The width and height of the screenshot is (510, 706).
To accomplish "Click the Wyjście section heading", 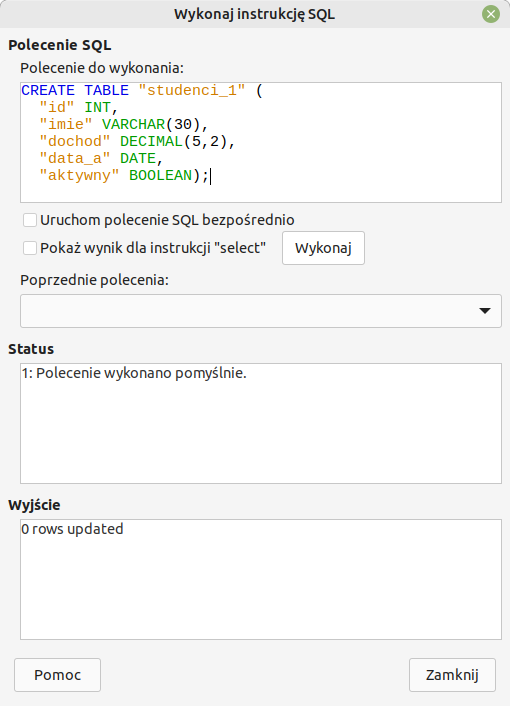I will pos(34,505).
